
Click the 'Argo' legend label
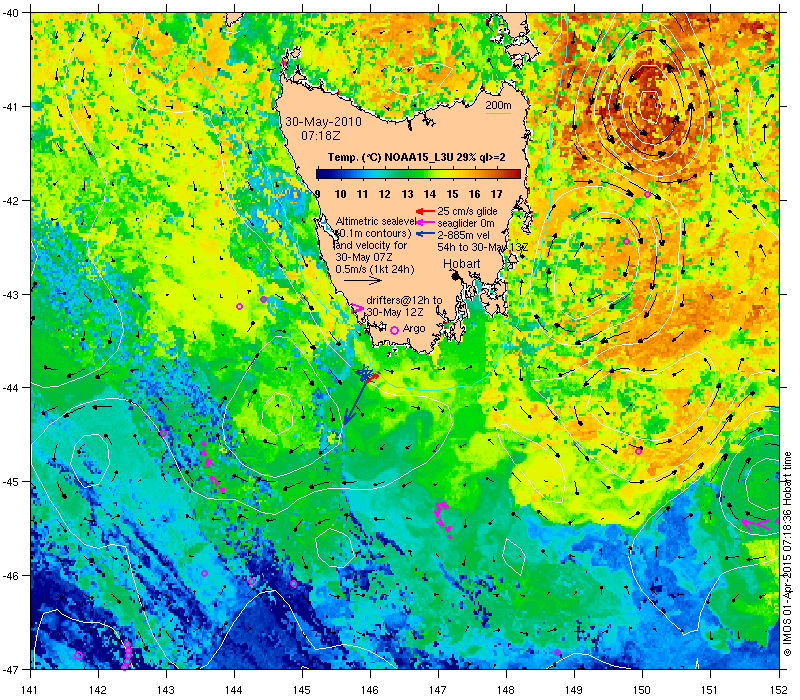point(414,329)
